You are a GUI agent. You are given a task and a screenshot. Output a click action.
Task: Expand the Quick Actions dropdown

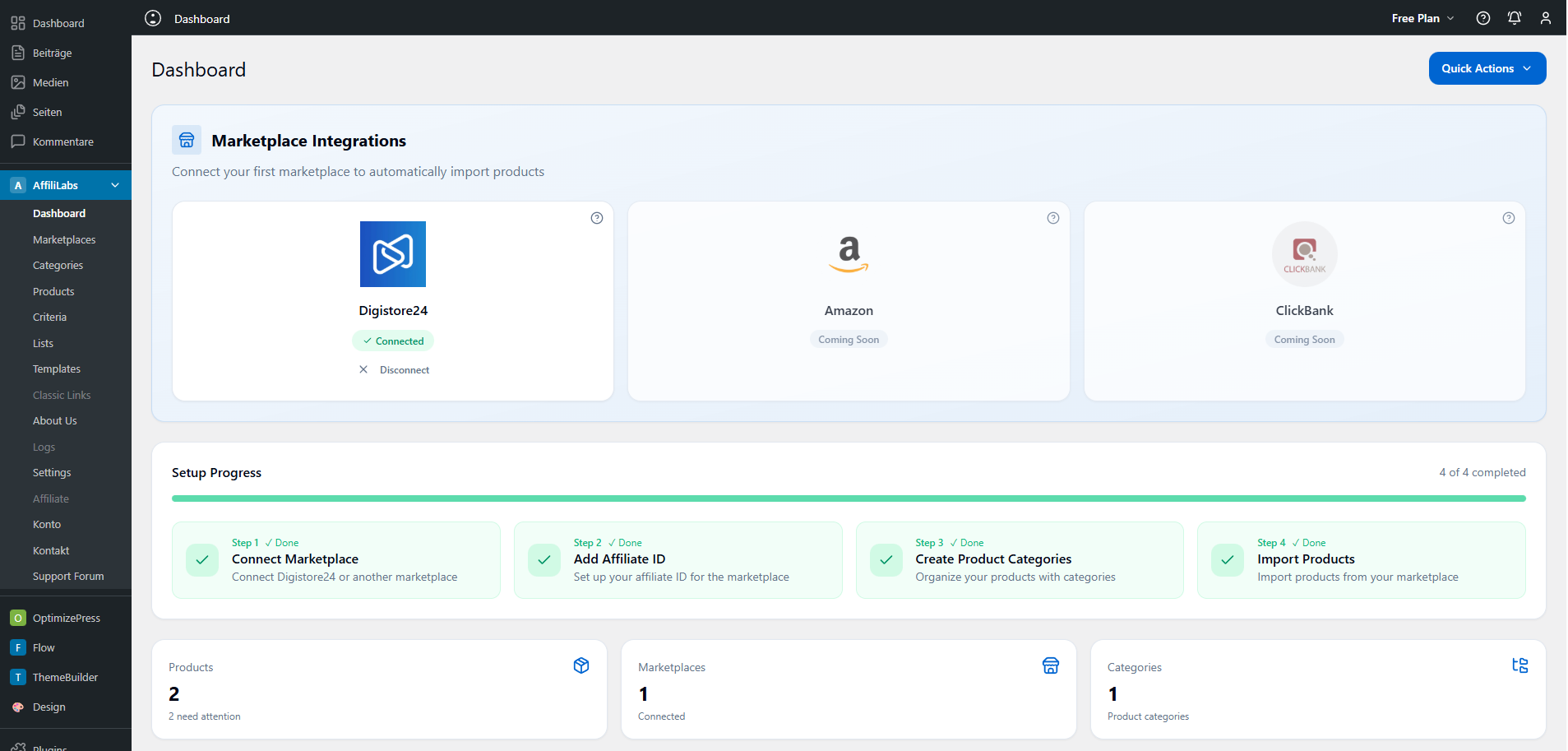[x=1487, y=68]
